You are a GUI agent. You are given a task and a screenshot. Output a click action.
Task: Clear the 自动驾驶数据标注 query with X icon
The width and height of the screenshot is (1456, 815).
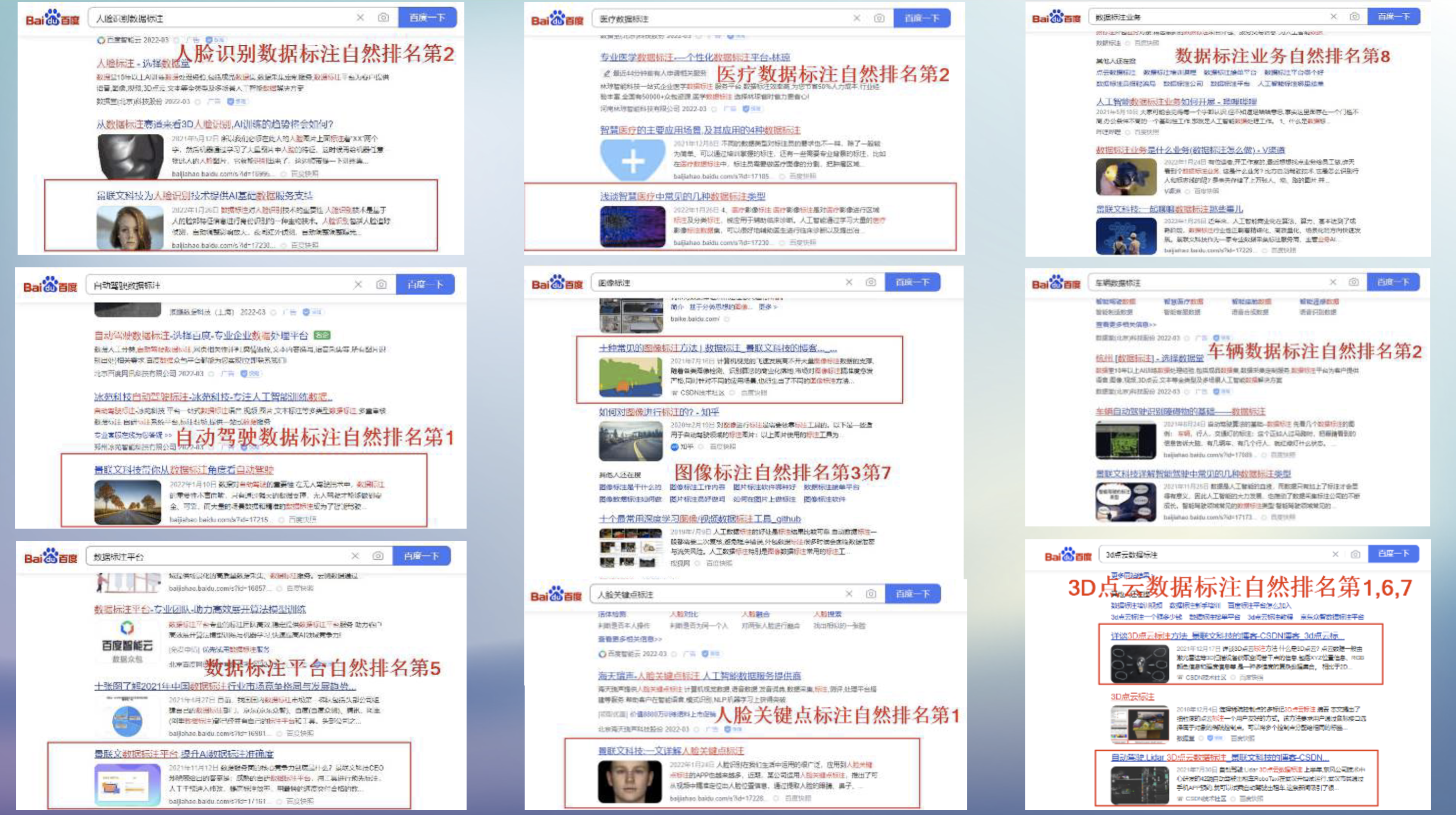click(x=358, y=284)
